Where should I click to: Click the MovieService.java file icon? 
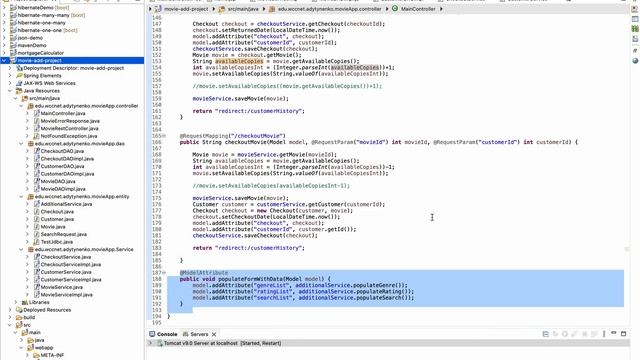[x=36, y=287]
